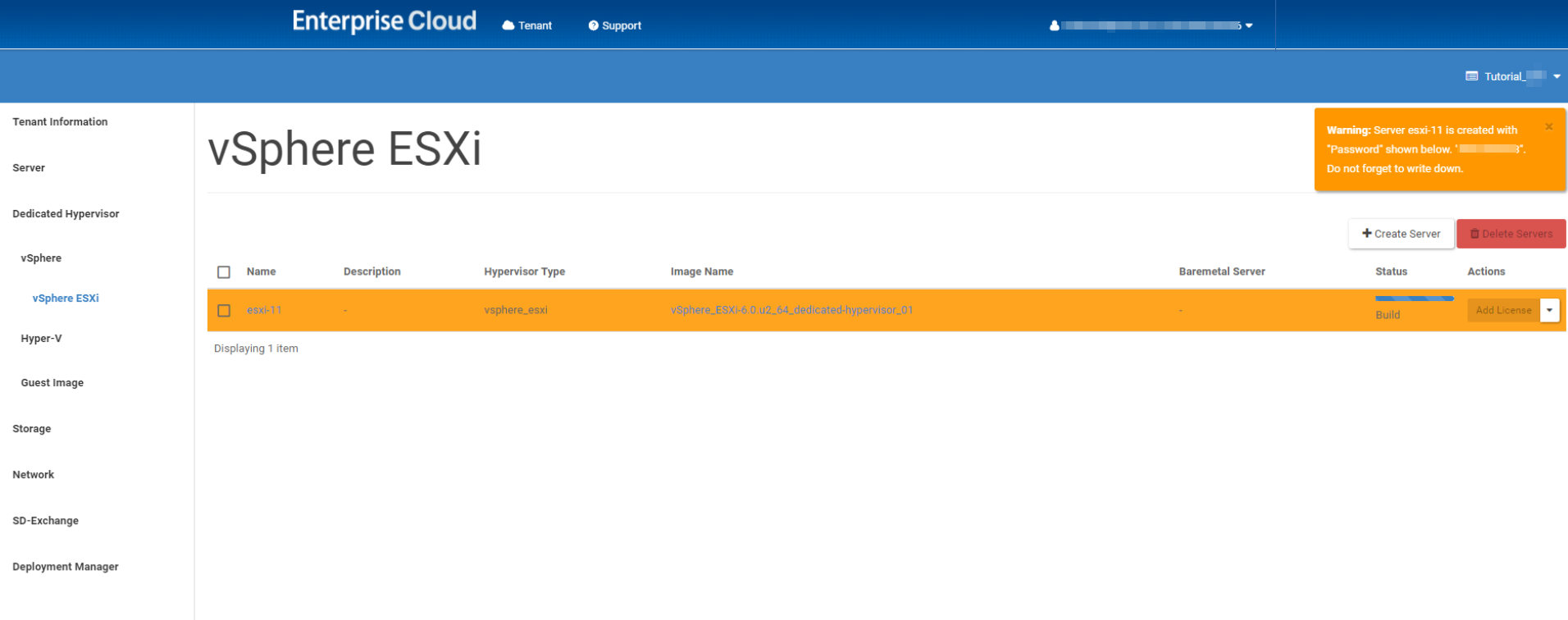
Task: Open the esxi-11 server link
Action: tap(264, 310)
